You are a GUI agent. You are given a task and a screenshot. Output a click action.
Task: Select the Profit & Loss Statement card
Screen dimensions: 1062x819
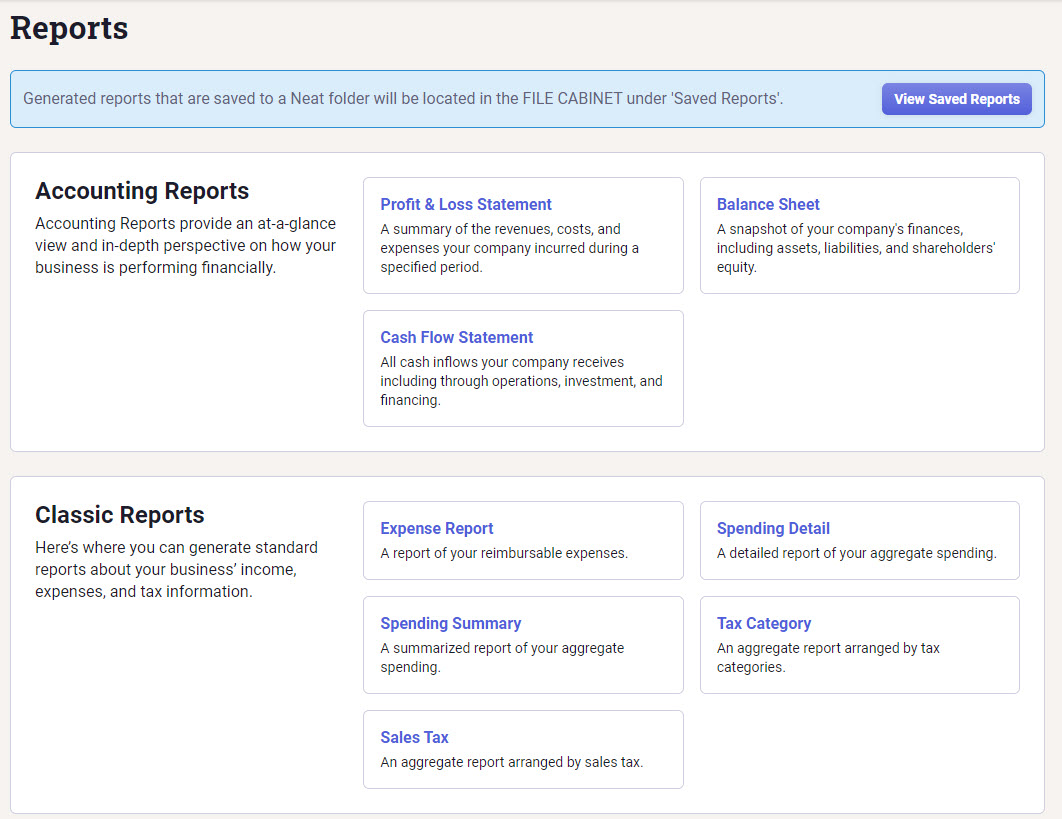pyautogui.click(x=523, y=235)
